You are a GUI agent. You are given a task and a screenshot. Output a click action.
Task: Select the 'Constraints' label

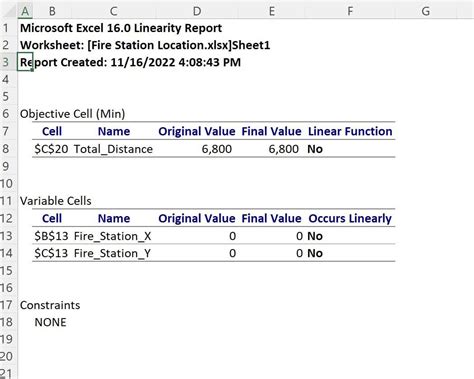(50, 305)
